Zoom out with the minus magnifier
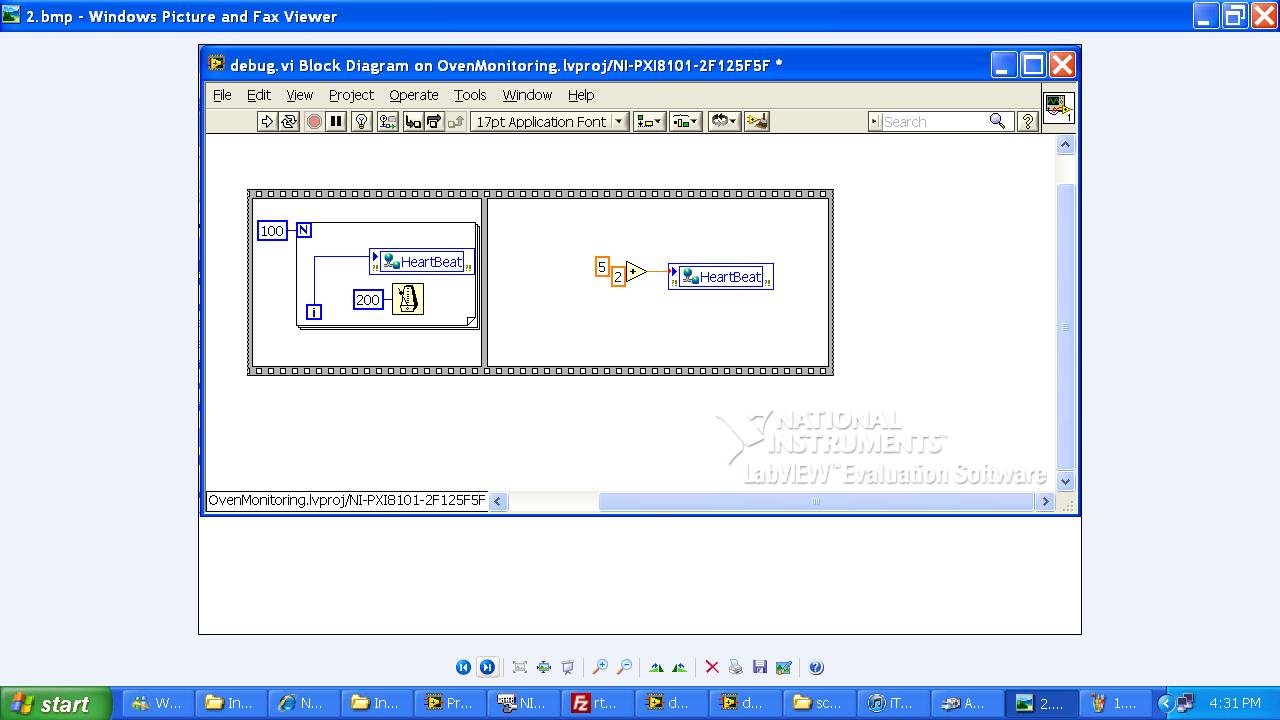The height and width of the screenshot is (720, 1280). (624, 667)
